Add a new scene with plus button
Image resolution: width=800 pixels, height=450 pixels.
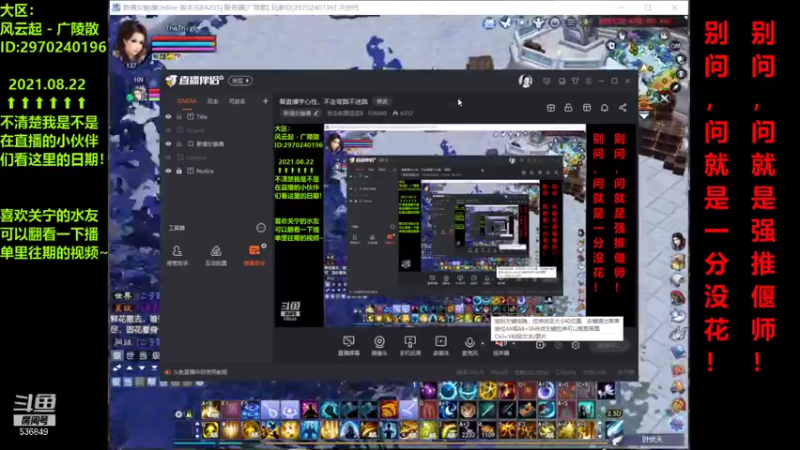[265, 101]
